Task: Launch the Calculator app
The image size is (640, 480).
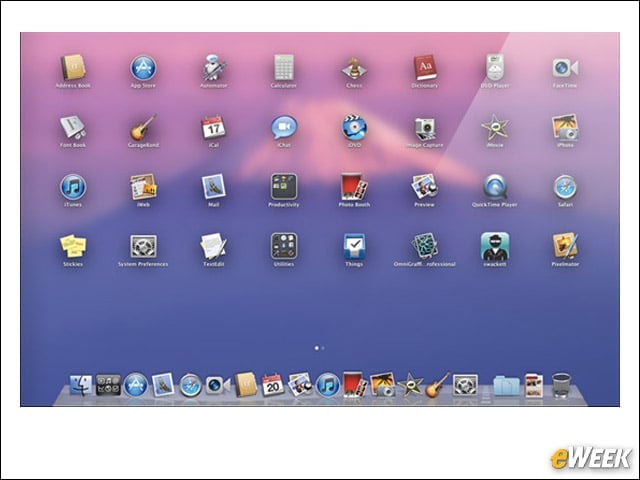Action: coord(284,67)
